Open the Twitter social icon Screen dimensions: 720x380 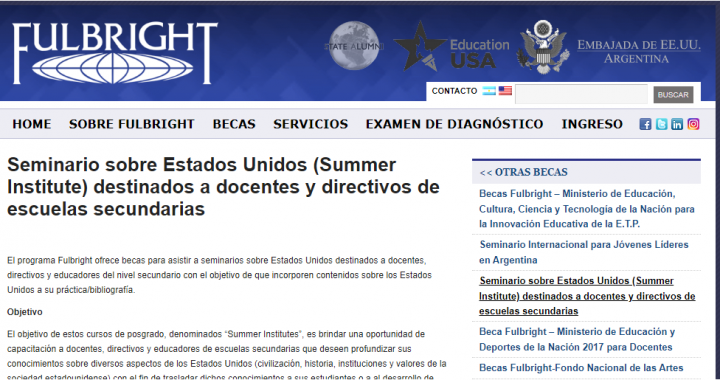(661, 124)
